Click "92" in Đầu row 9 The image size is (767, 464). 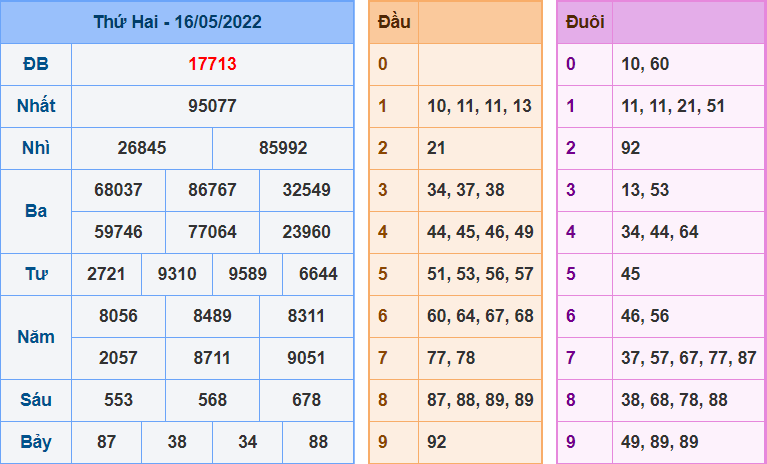pyautogui.click(x=437, y=442)
